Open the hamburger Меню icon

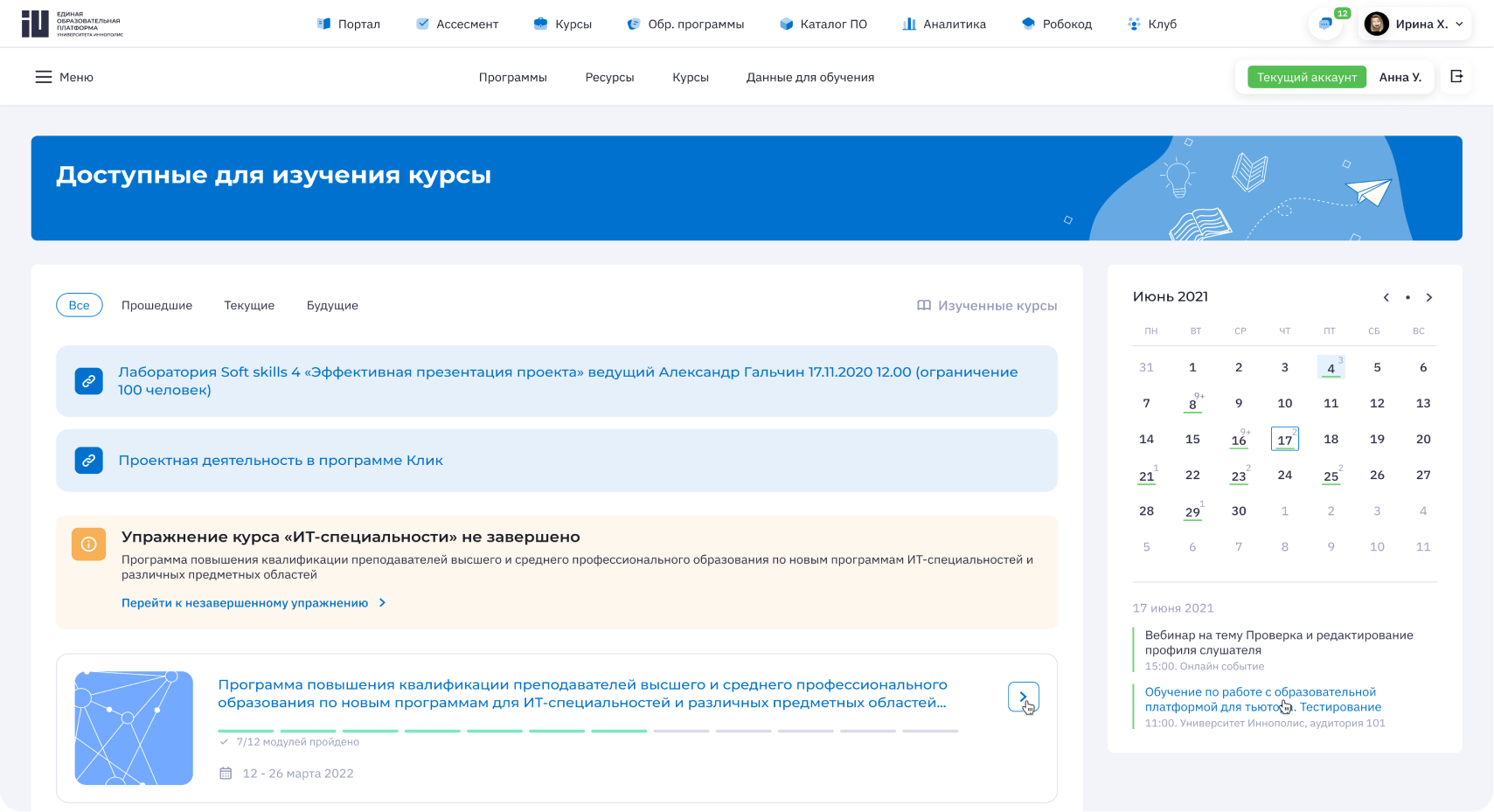[44, 77]
